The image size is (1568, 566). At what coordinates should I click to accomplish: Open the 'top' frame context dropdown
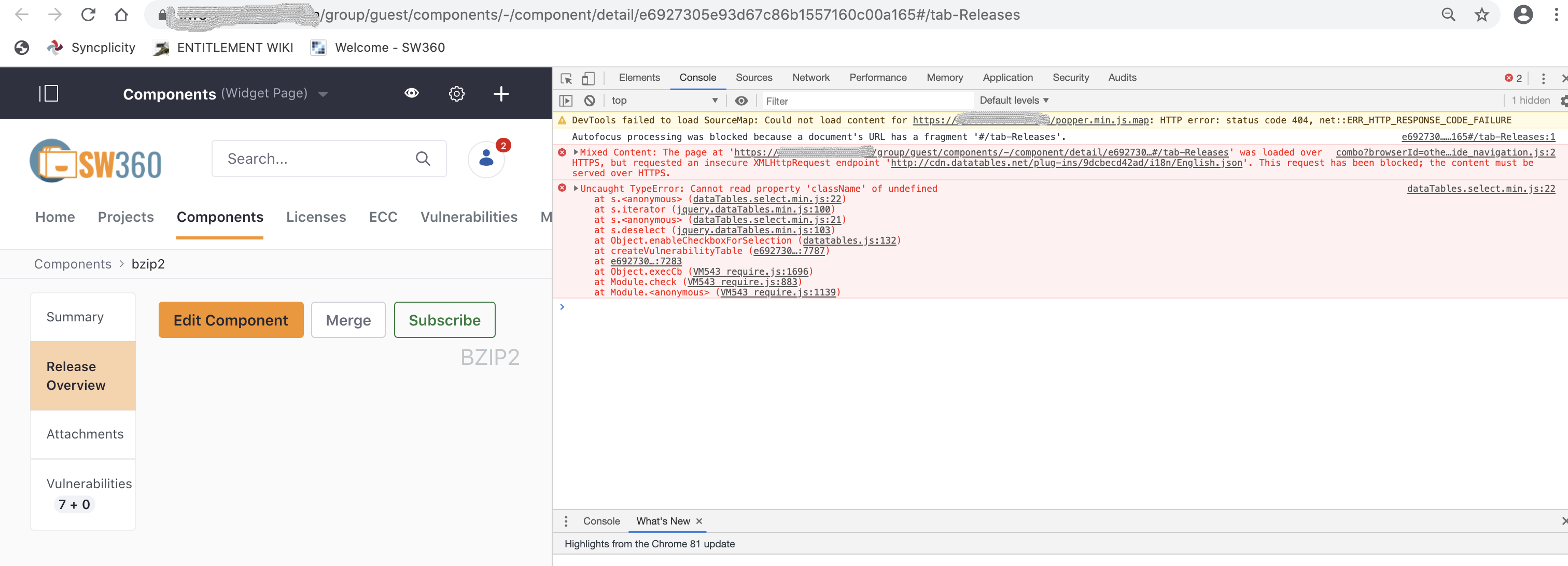pos(664,101)
